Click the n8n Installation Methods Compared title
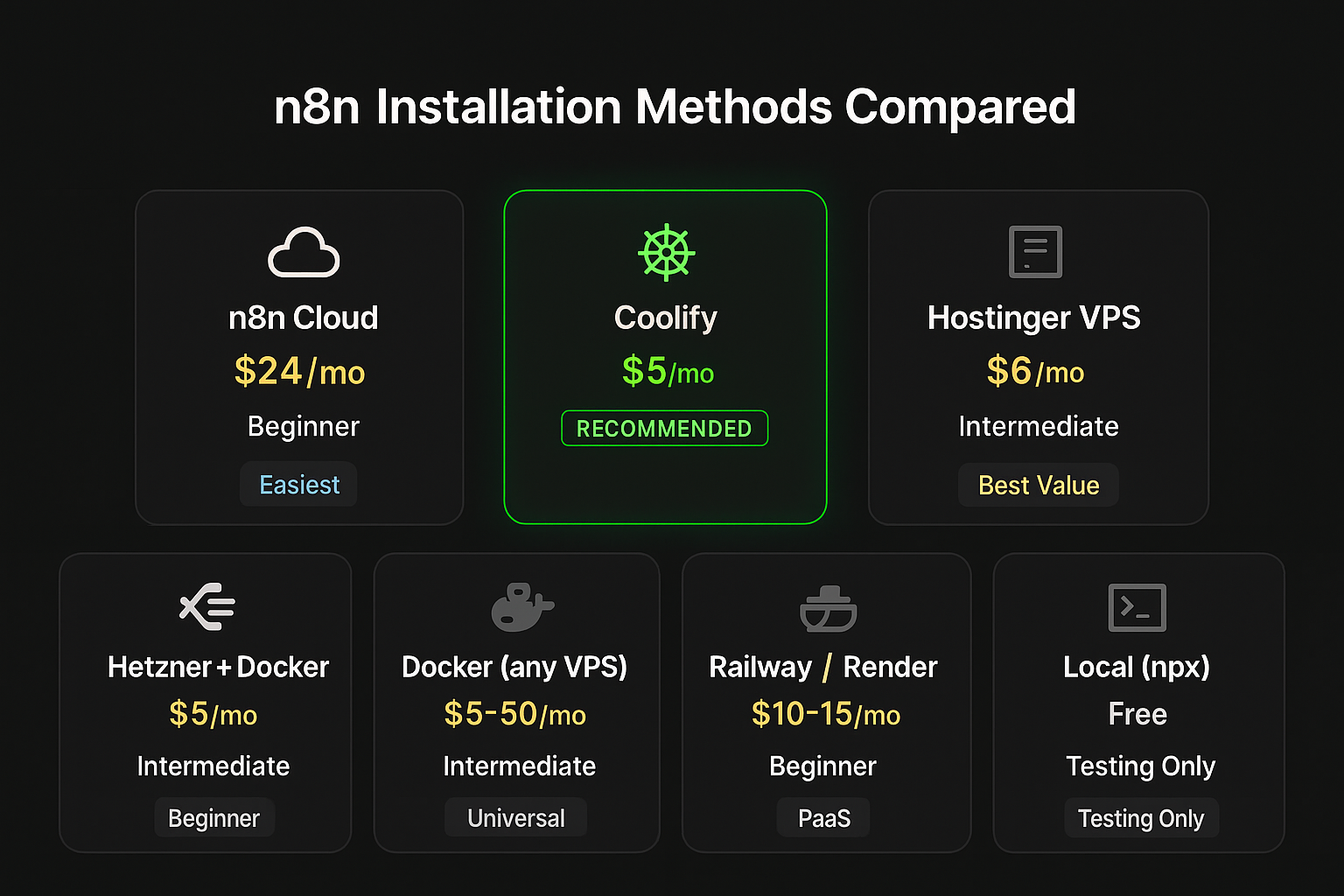The height and width of the screenshot is (896, 1344). click(x=672, y=107)
